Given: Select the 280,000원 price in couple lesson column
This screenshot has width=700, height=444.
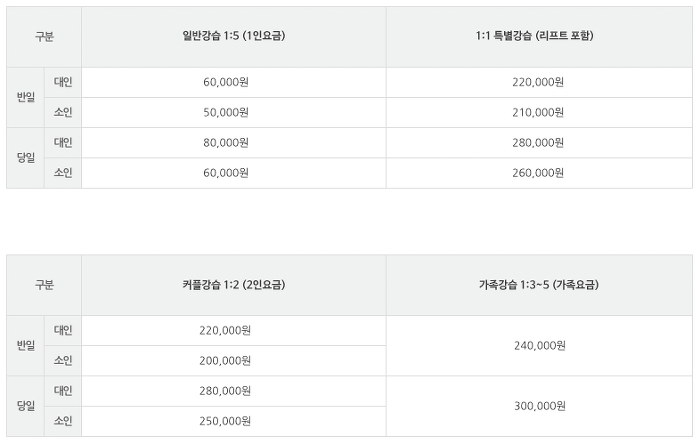Looking at the screenshot, I should pos(225,391).
